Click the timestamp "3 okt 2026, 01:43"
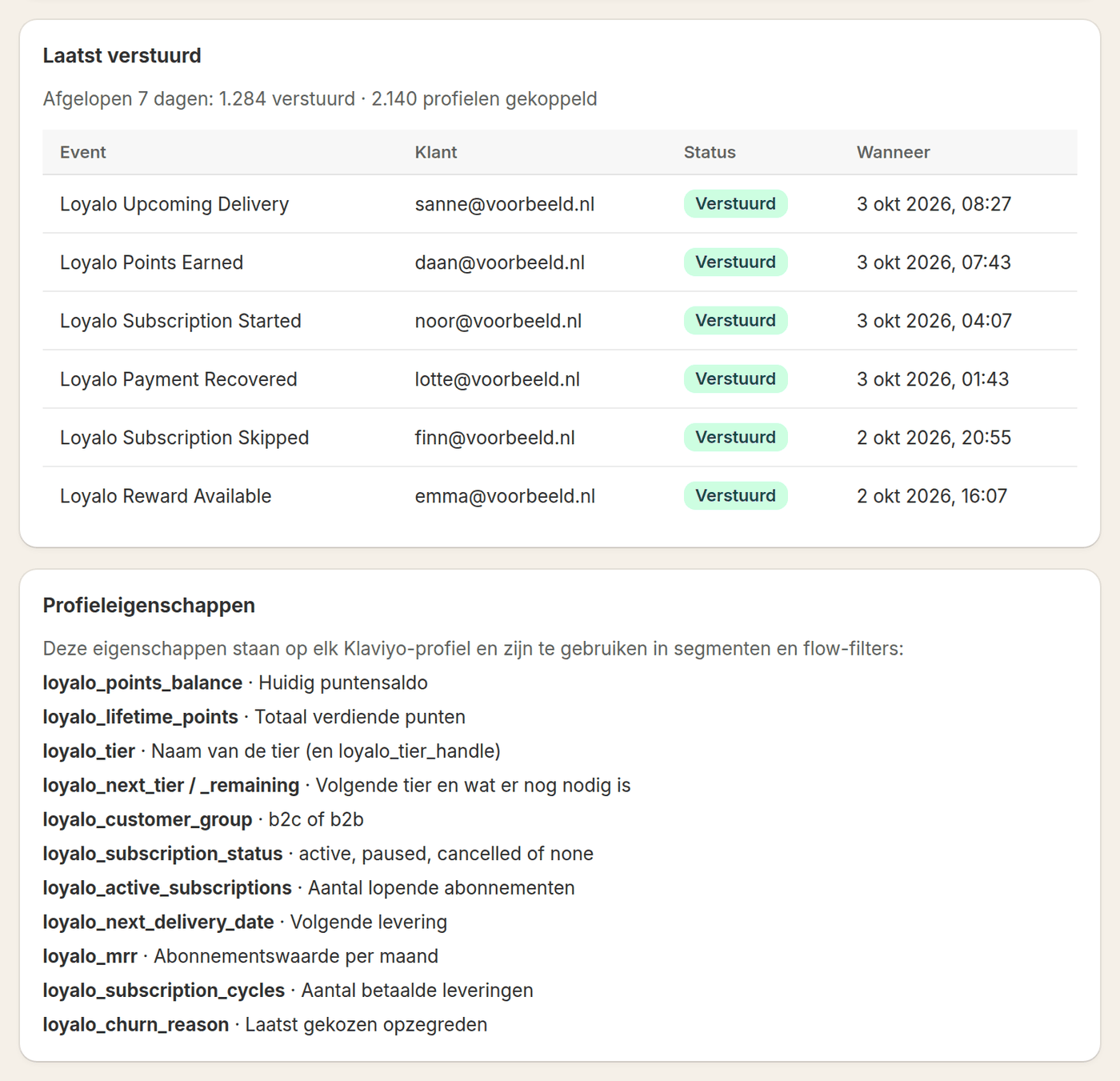This screenshot has height=1081, width=1120. pos(934,379)
